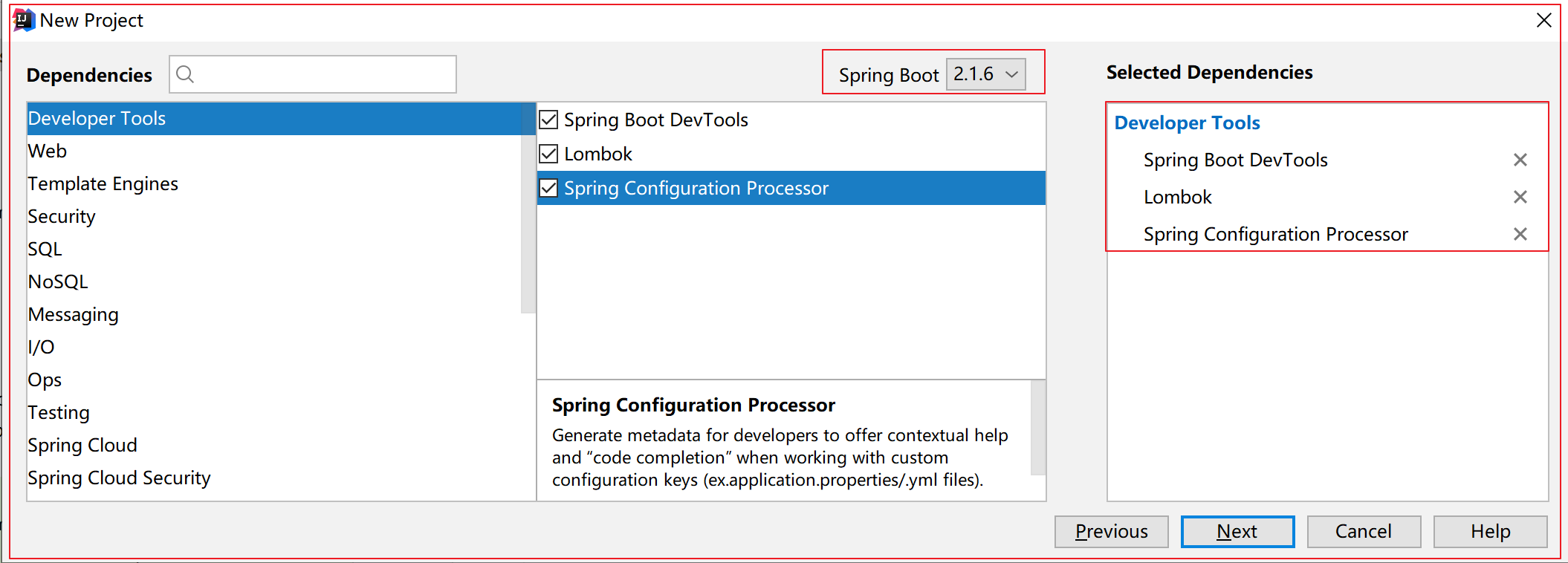Uncheck the Spring Configuration Processor checkbox
The height and width of the screenshot is (563, 1568).
point(548,188)
